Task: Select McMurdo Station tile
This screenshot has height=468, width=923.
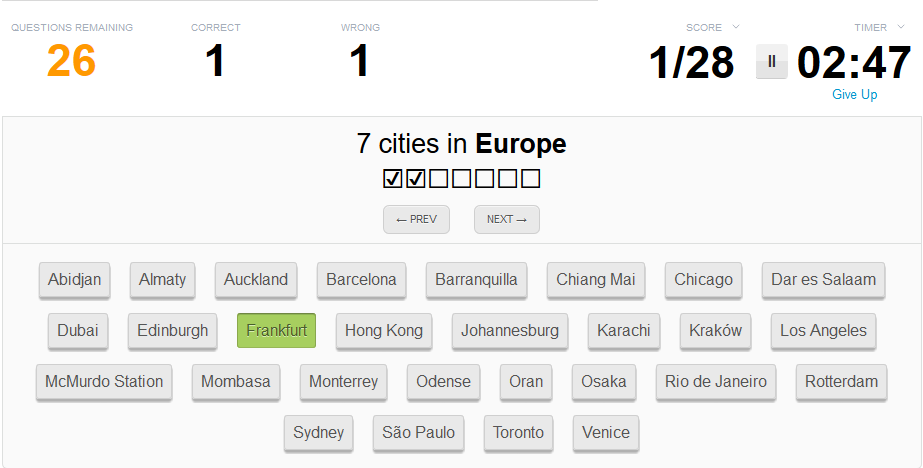Action: point(104,382)
